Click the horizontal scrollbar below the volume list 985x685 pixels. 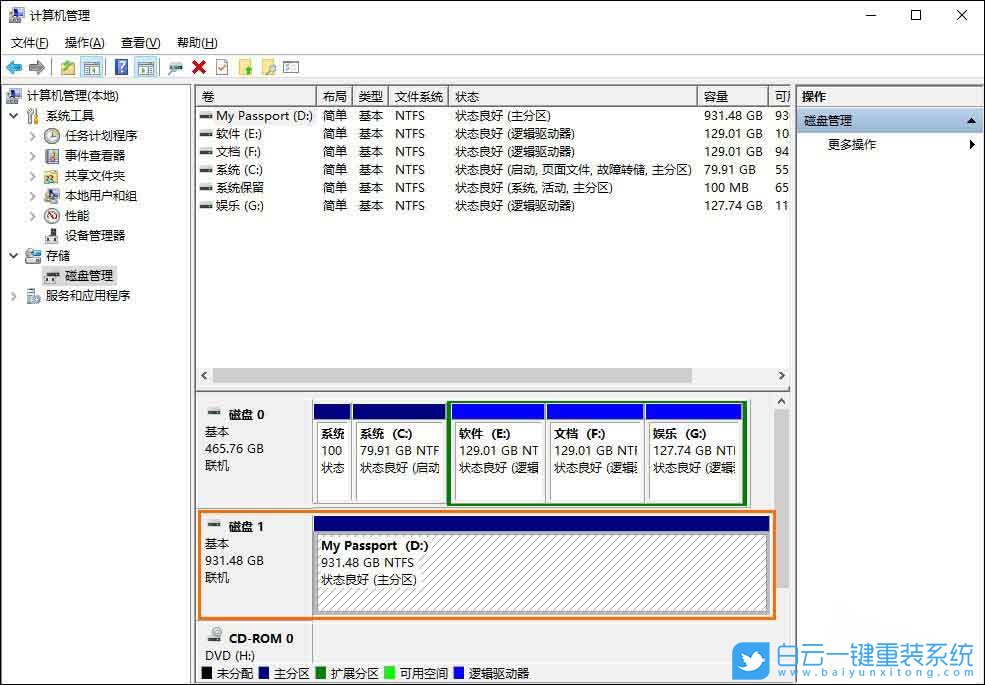click(450, 375)
